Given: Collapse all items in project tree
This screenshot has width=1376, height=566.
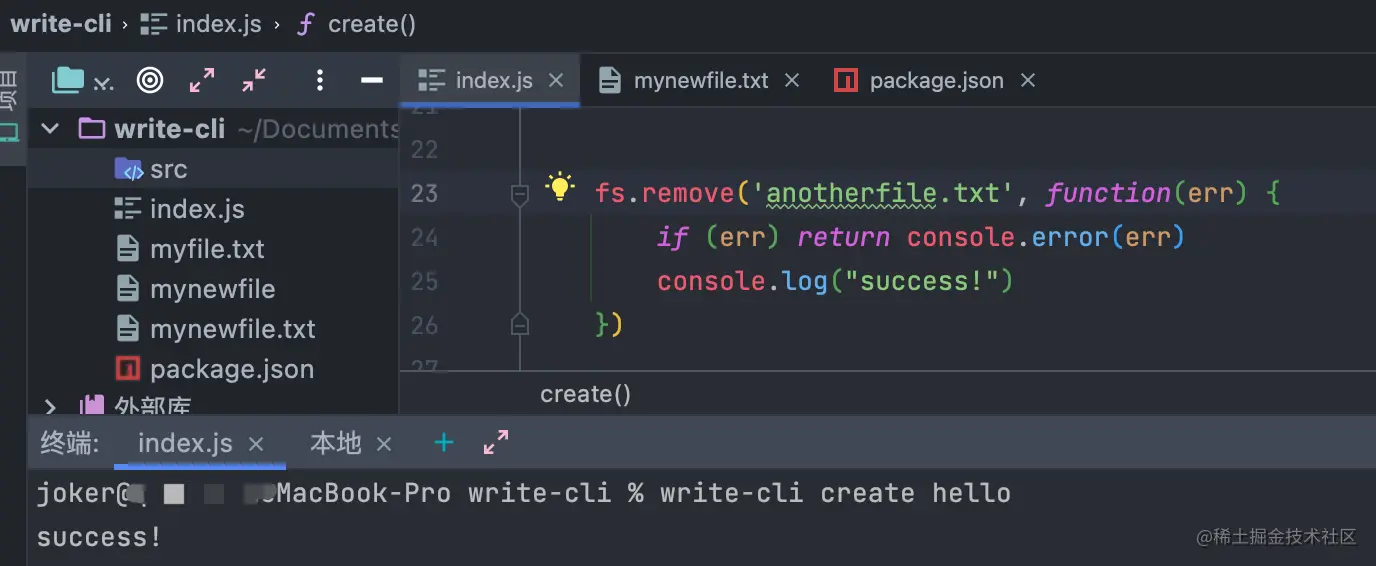Looking at the screenshot, I should [255, 80].
